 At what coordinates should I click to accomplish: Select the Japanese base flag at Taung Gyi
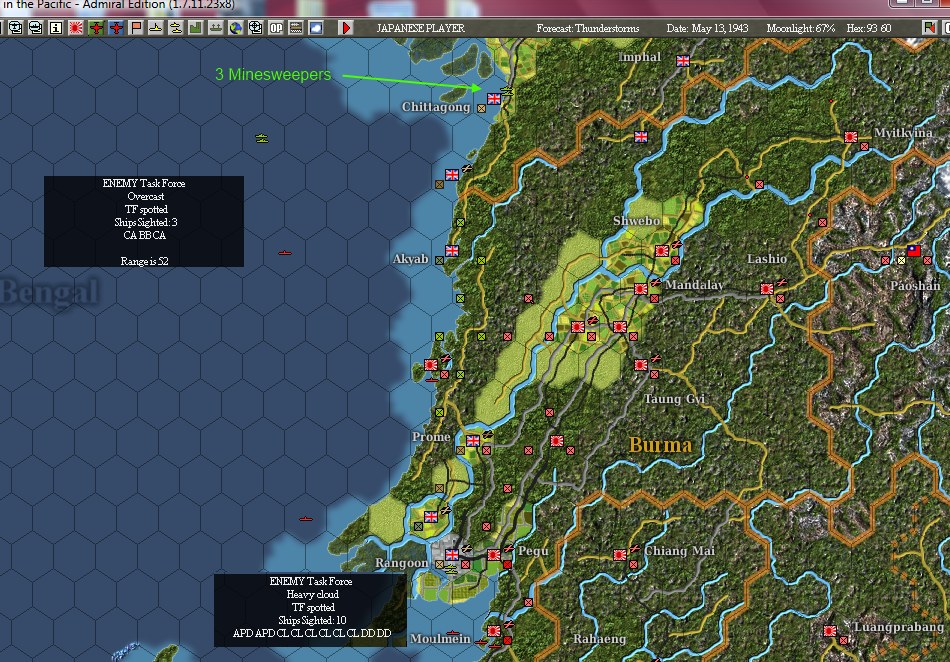pyautogui.click(x=641, y=365)
